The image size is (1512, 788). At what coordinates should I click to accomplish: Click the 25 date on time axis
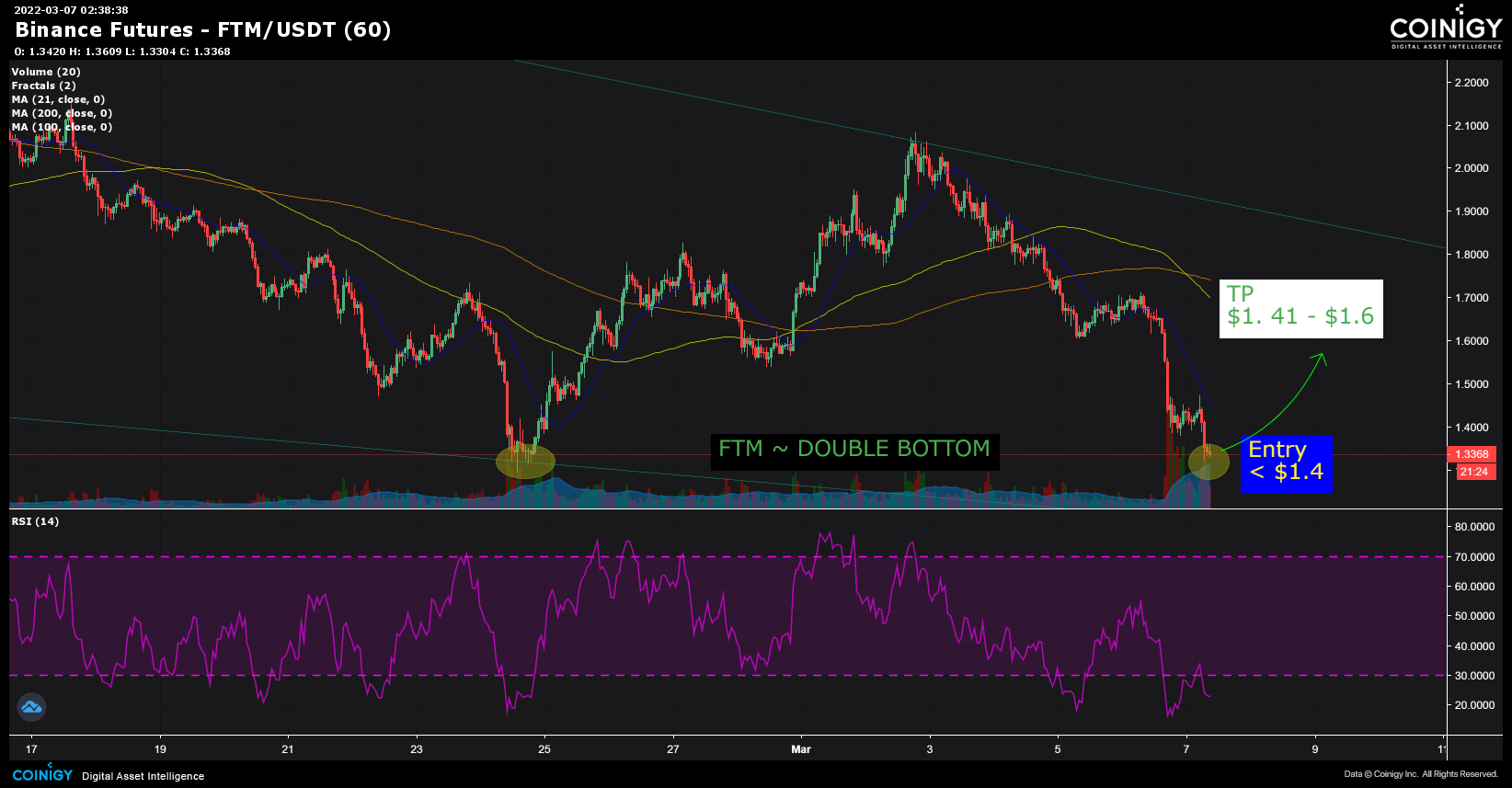pos(544,749)
